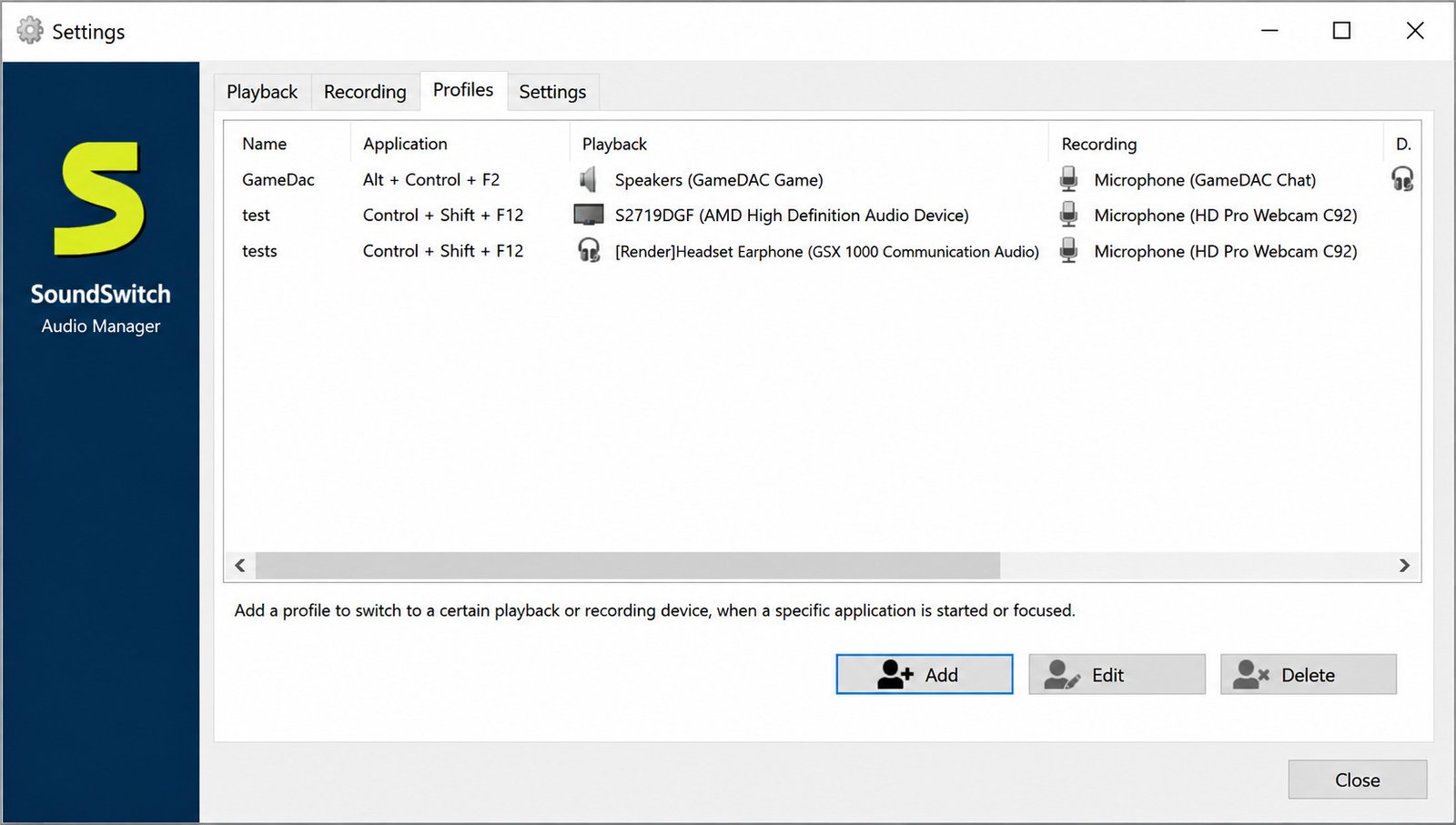Click the left arrow of the horizontal scrollbar
Image resolution: width=1456 pixels, height=825 pixels.
(x=240, y=566)
